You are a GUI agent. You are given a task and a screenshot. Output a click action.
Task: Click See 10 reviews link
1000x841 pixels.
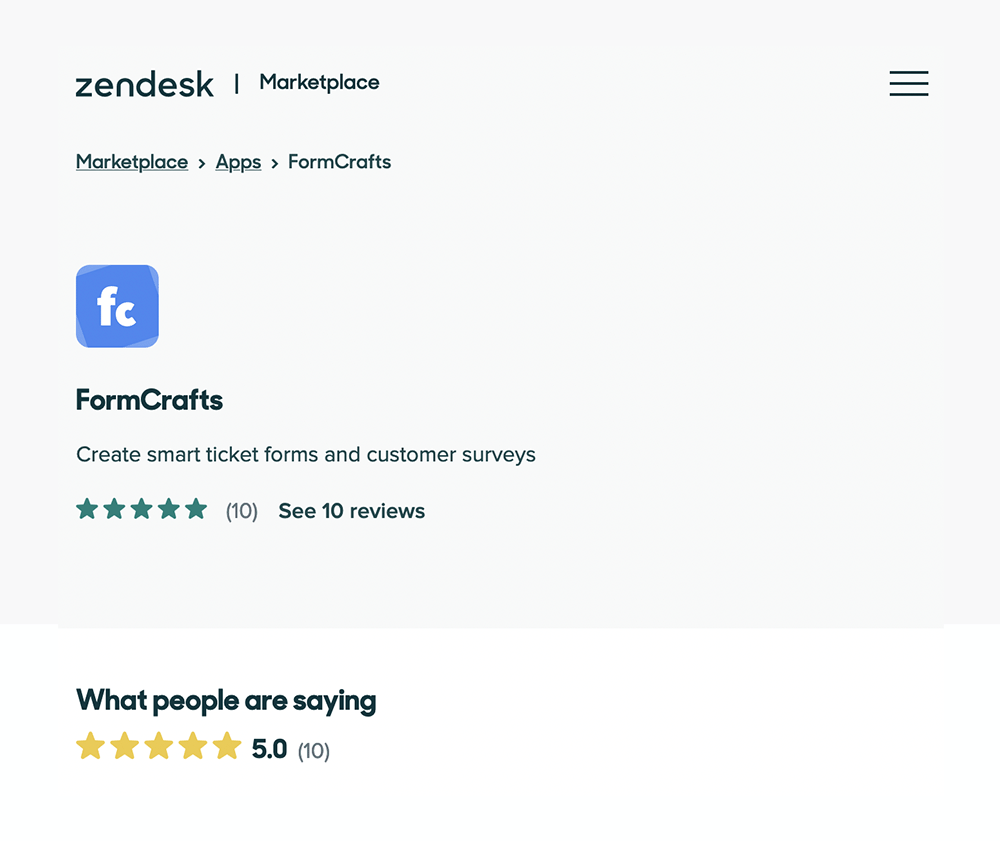(x=351, y=511)
